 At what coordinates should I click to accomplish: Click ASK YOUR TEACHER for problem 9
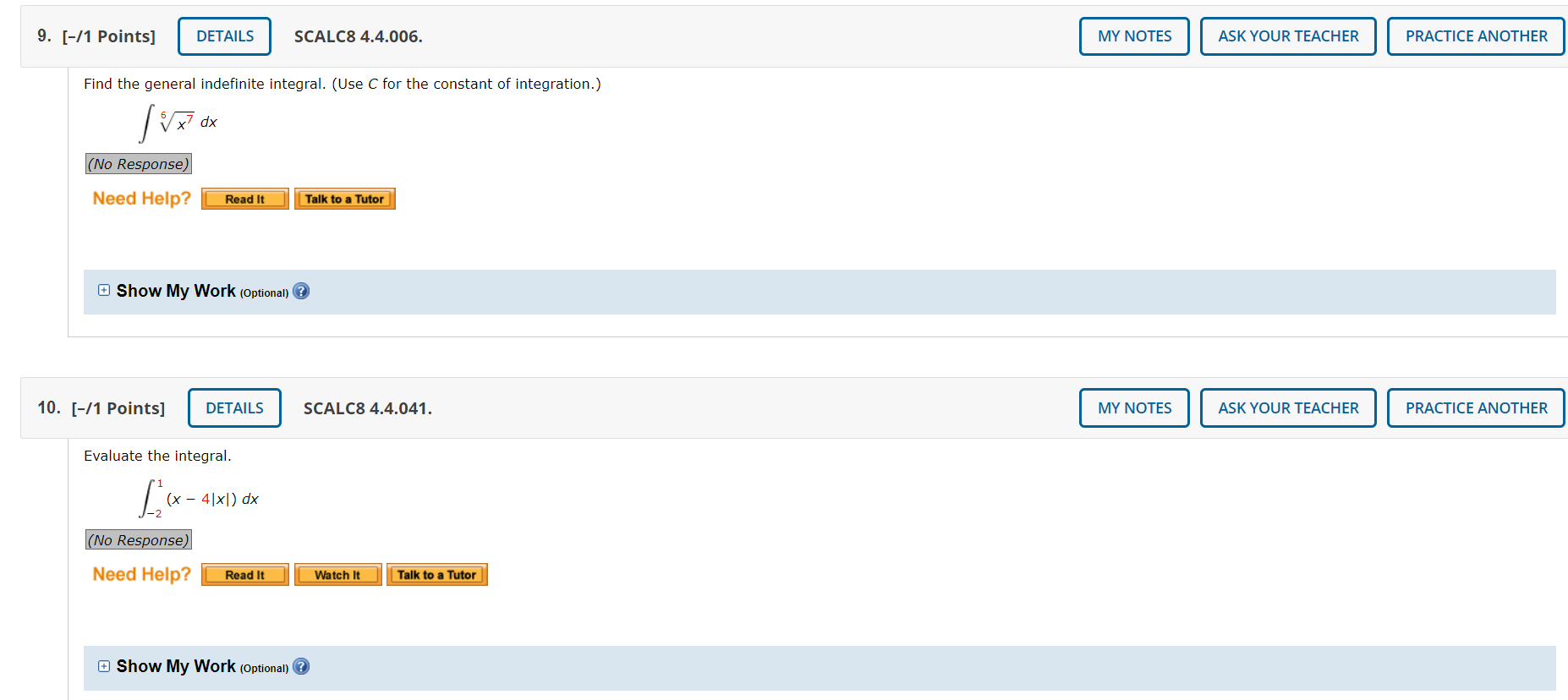pyautogui.click(x=1287, y=36)
